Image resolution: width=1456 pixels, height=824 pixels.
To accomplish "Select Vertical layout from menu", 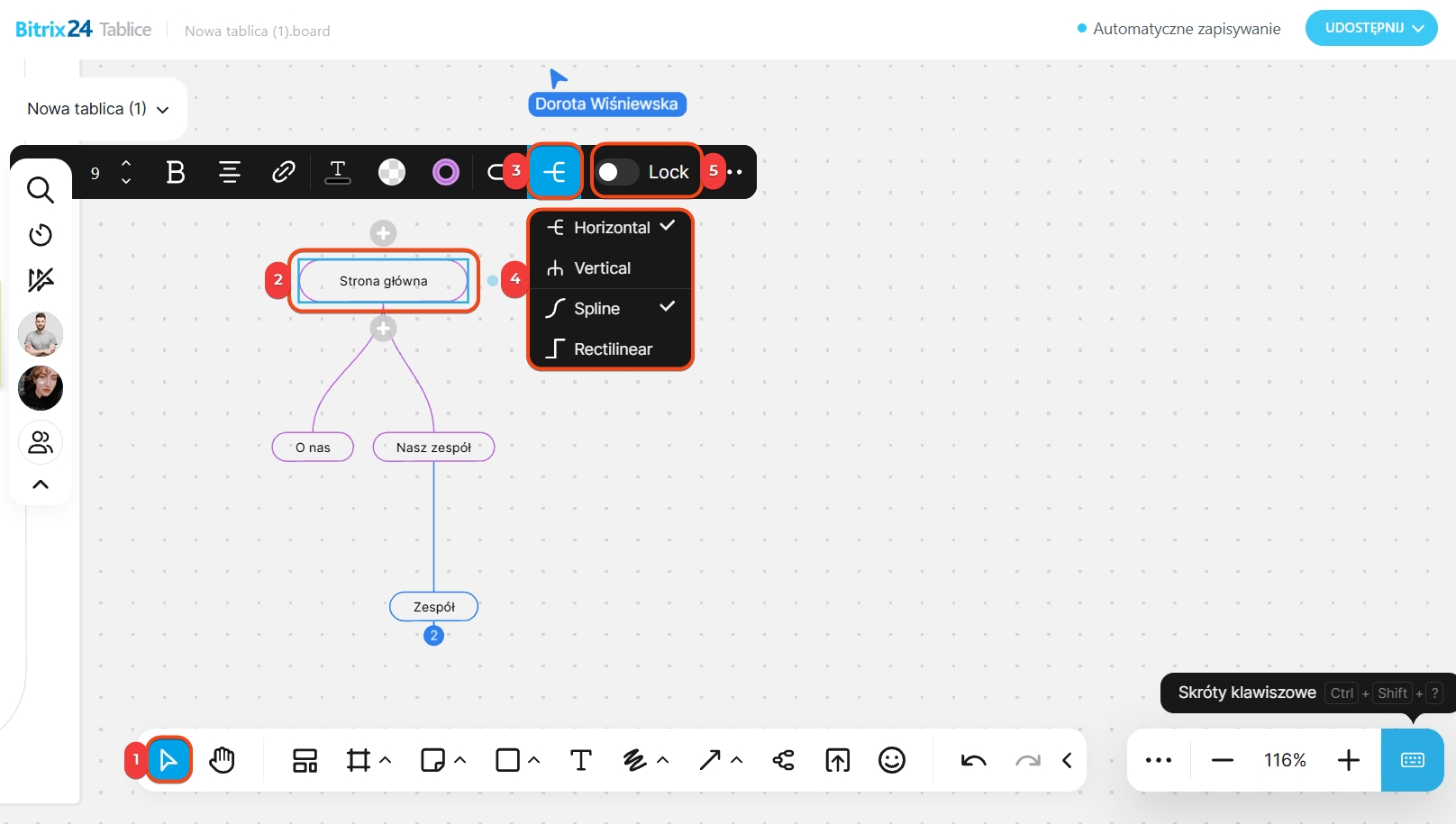I will [602, 268].
